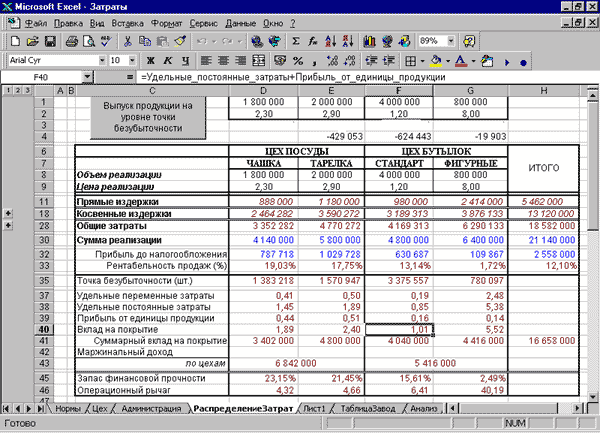Open the font size 10 dropdown

coord(132,60)
